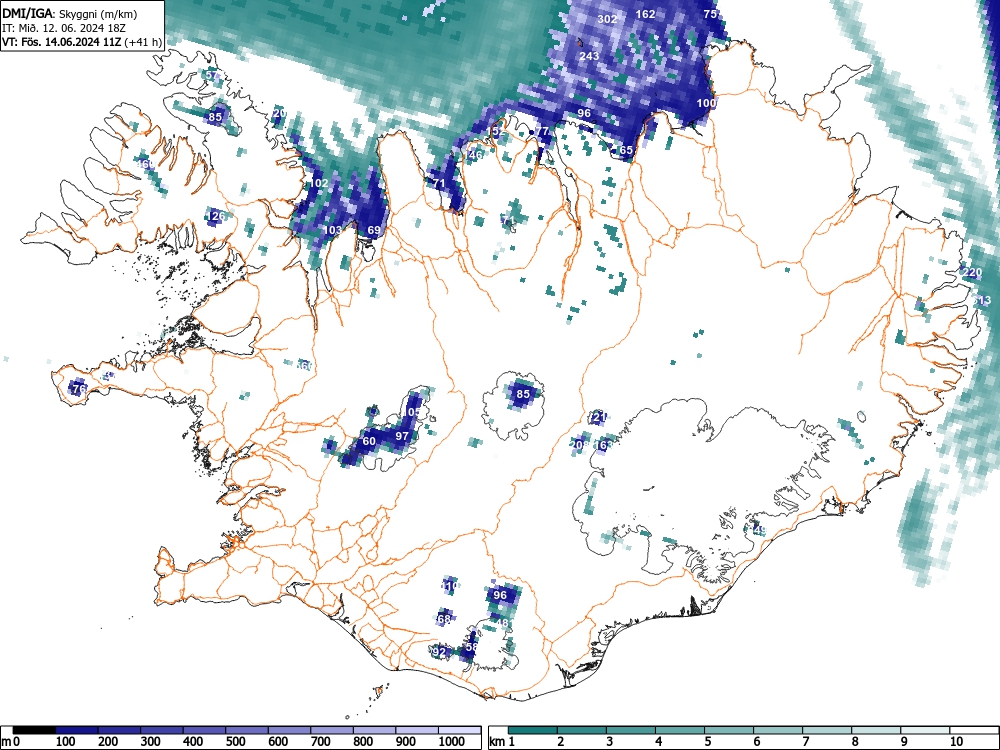Click the 5–6 km teal legend swatch
Viewport: 1000px width, 750px height.
[729, 730]
